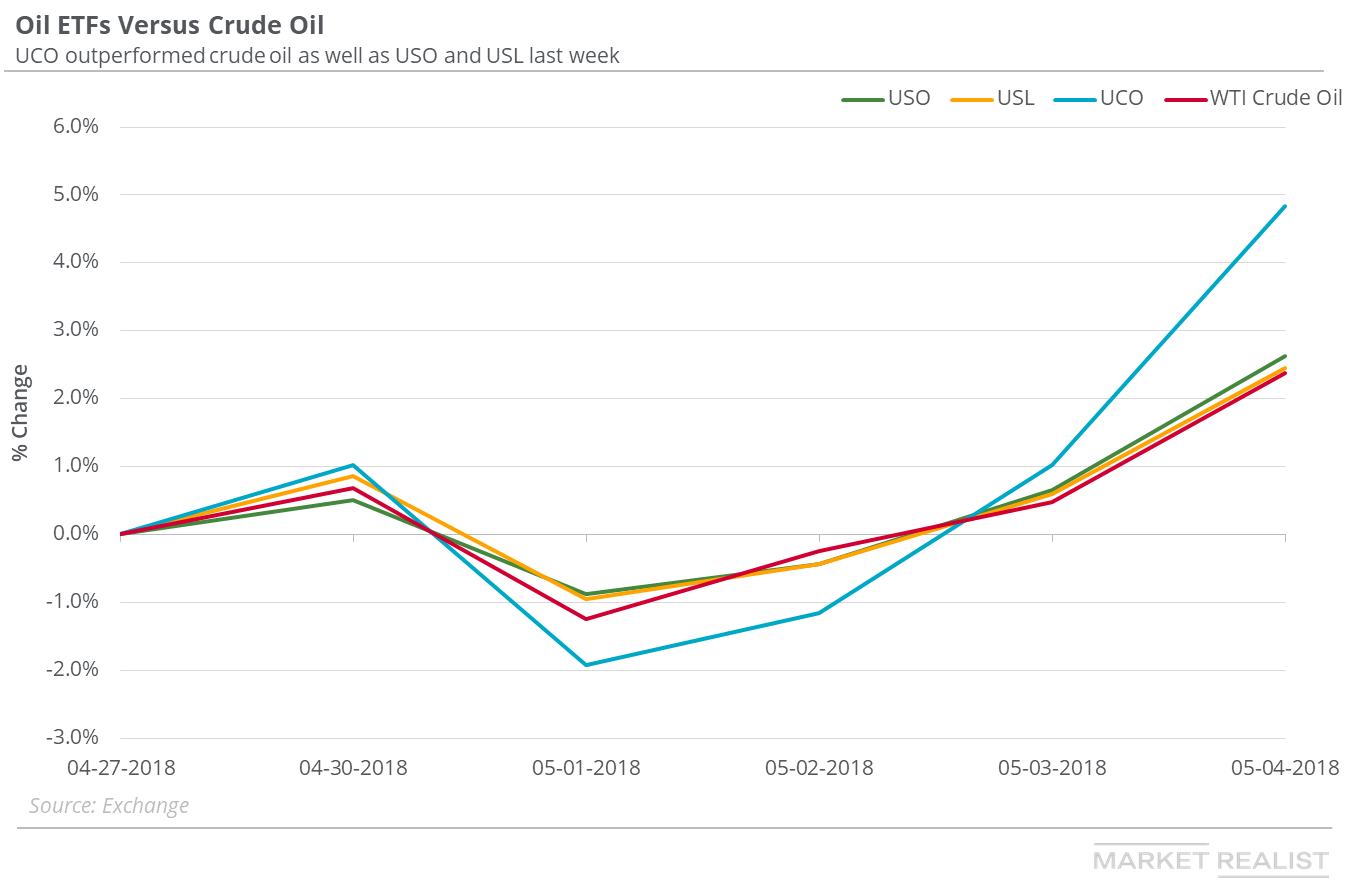The image size is (1359, 885).
Task: Click the blue UCO legend line swatch
Action: (1076, 98)
